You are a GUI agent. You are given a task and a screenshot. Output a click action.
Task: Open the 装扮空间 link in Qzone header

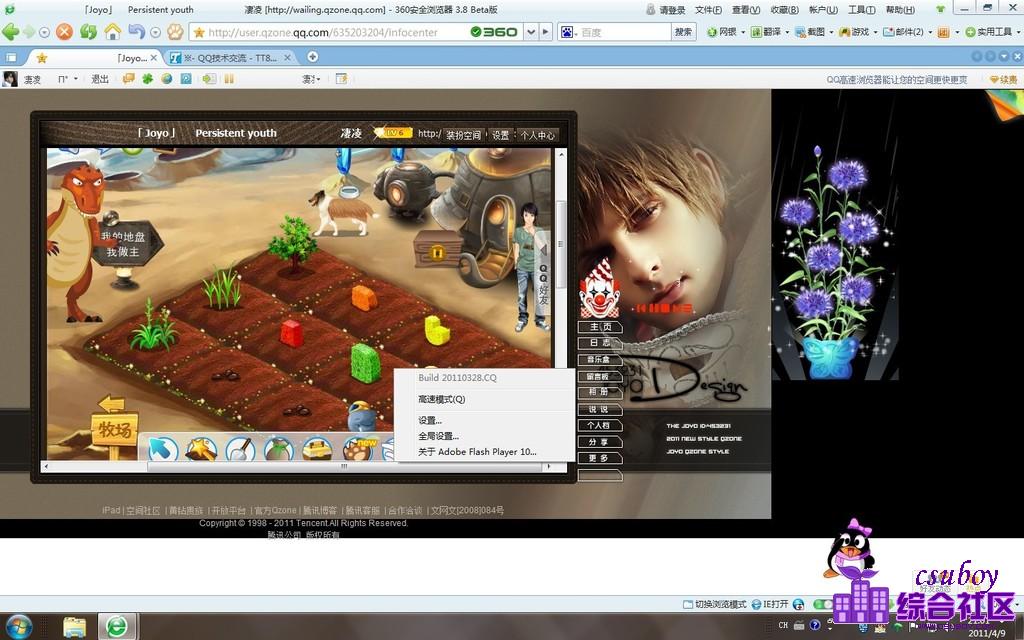coord(462,134)
